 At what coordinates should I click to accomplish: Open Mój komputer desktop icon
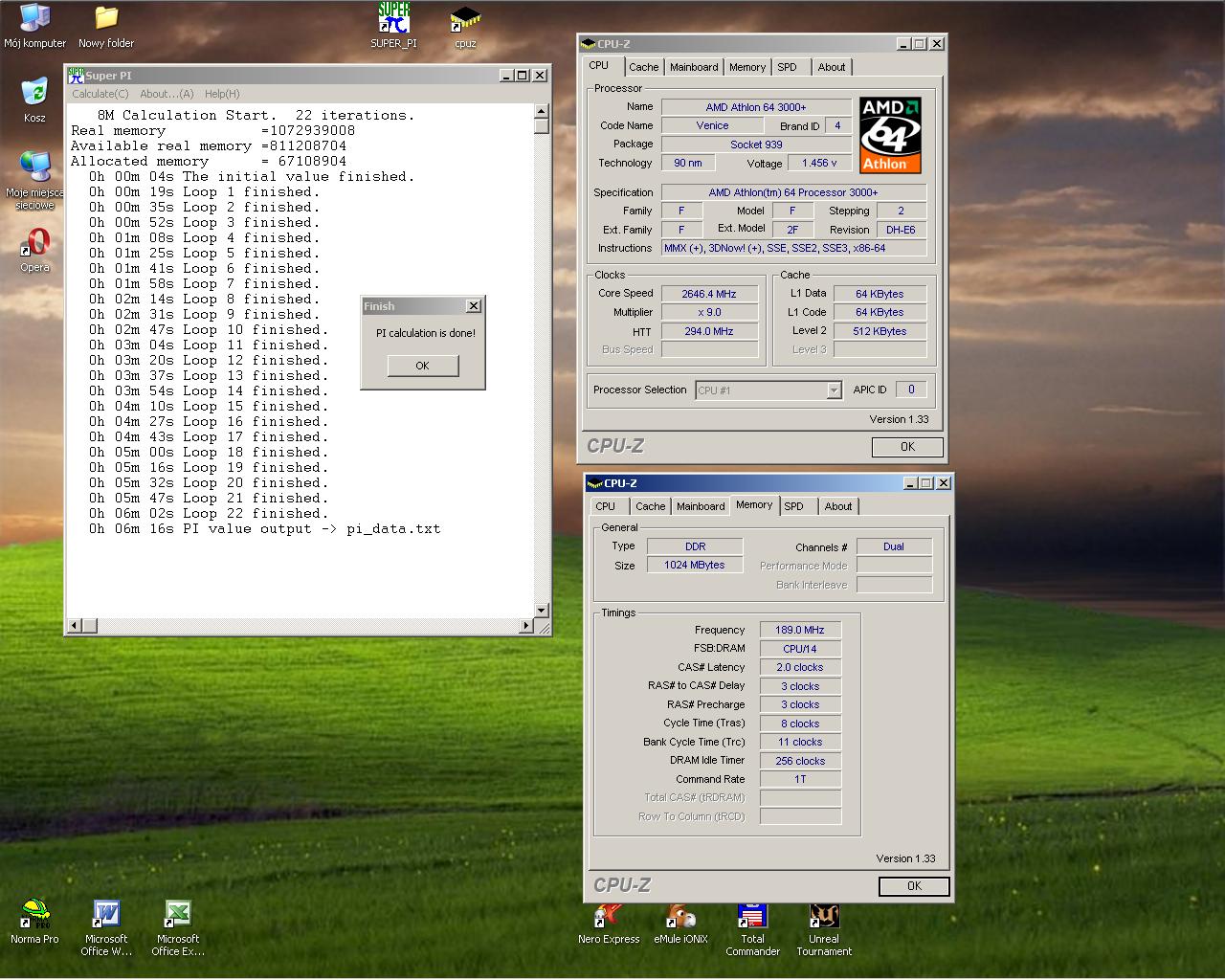34,25
